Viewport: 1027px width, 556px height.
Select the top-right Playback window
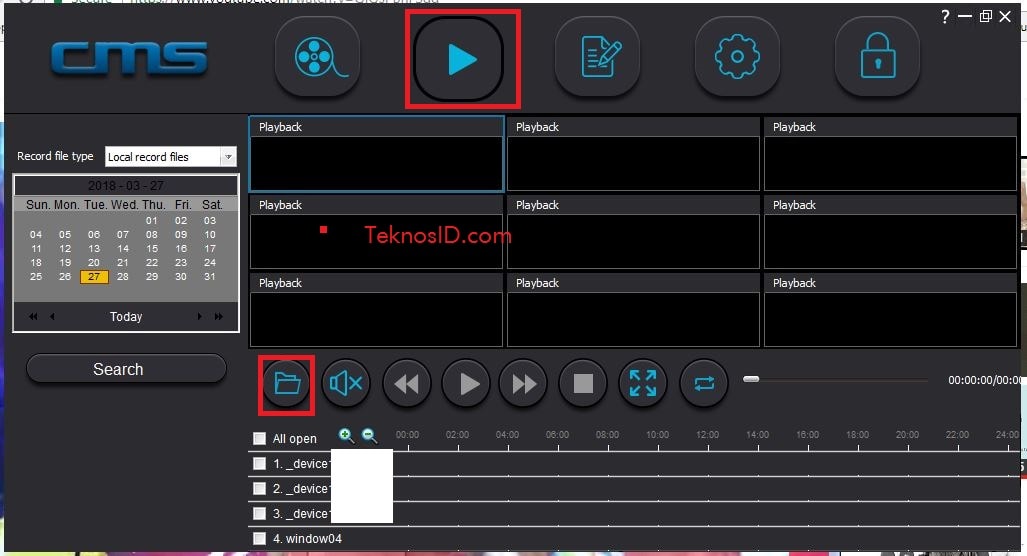(890, 154)
